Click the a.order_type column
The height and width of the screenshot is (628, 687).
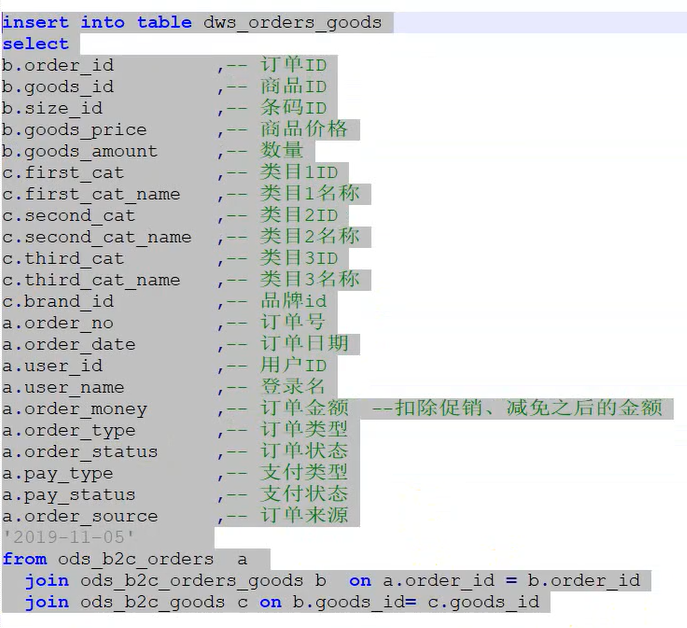pyautogui.click(x=69, y=431)
